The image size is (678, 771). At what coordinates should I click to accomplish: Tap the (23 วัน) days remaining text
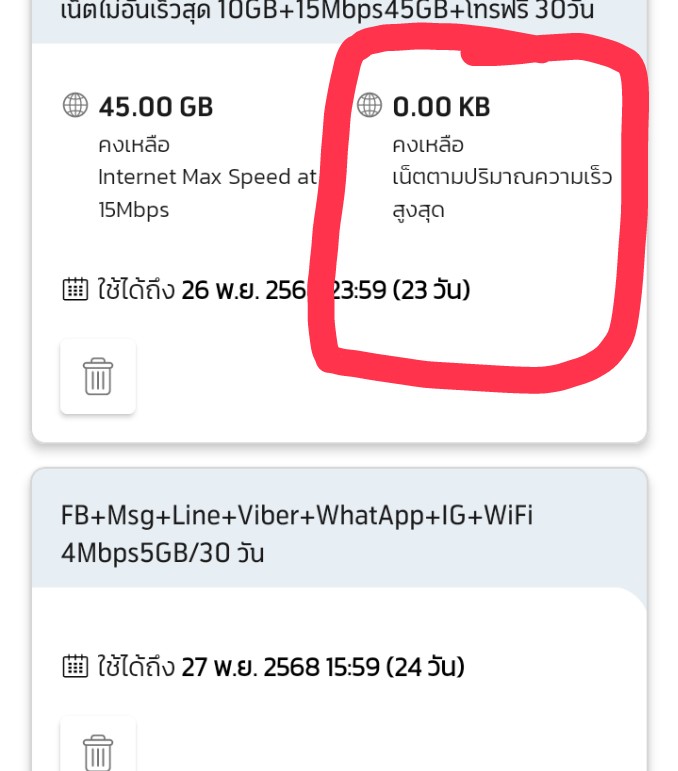[x=431, y=290]
